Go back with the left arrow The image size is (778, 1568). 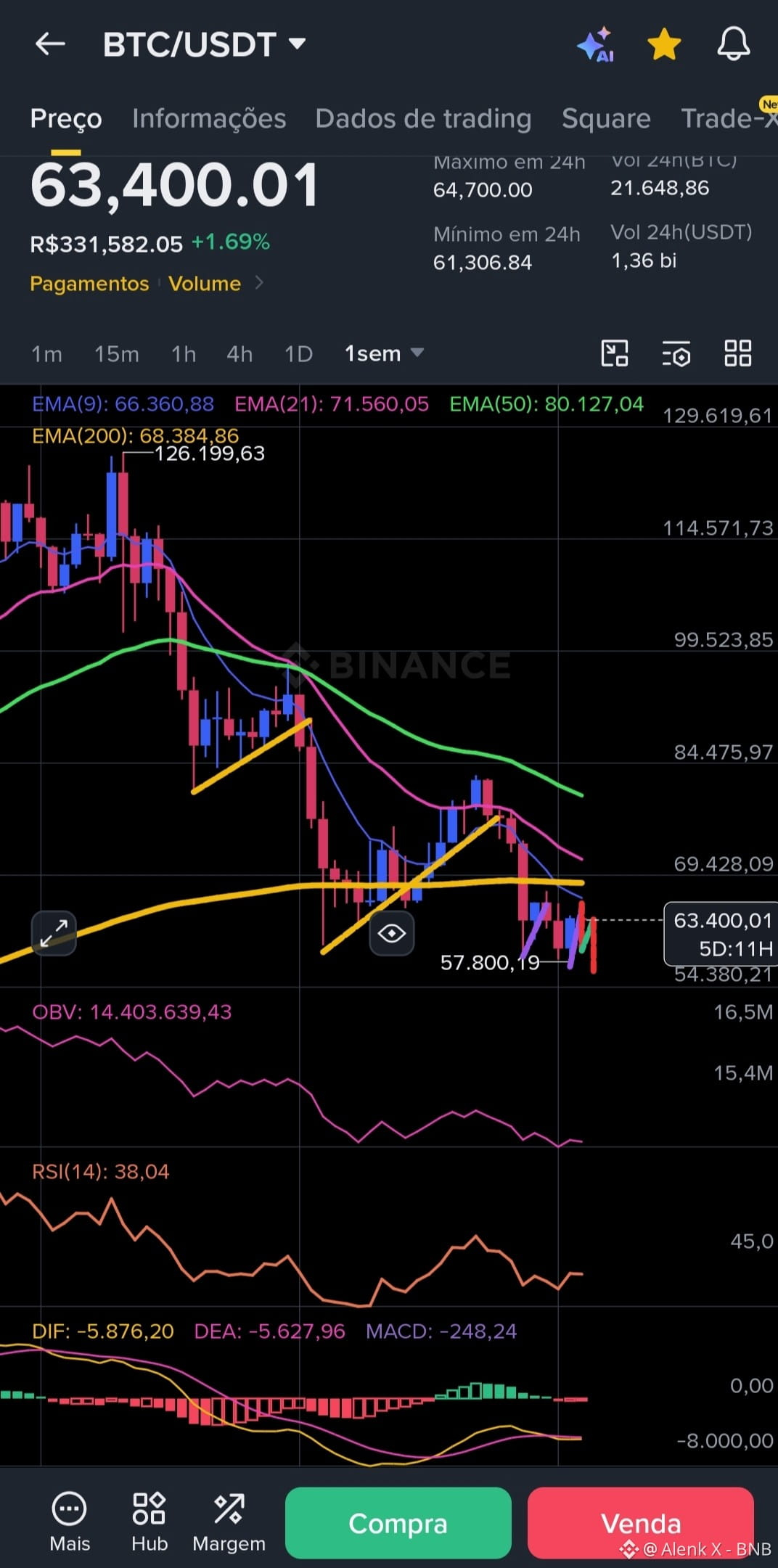(50, 44)
